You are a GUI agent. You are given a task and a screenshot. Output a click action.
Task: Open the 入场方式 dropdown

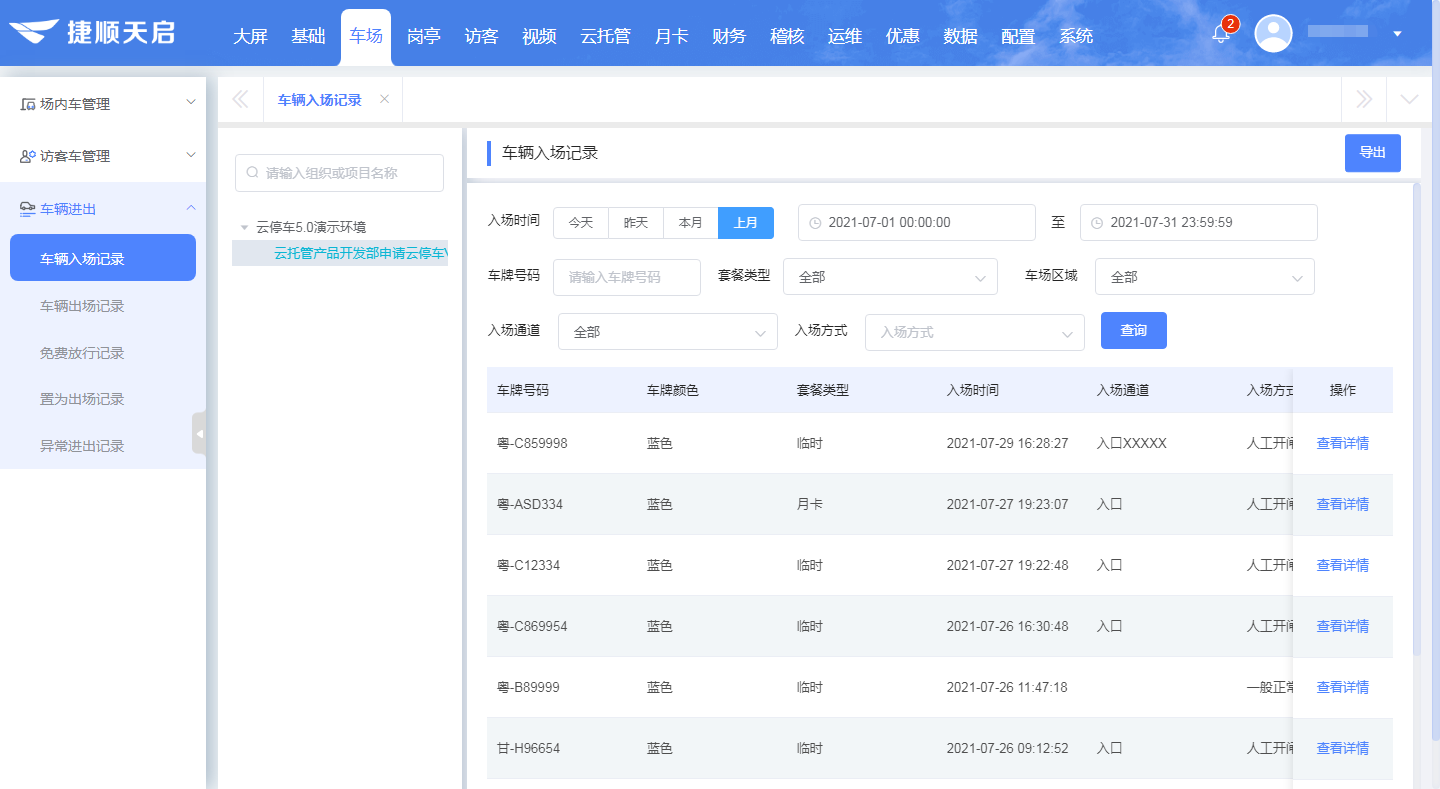pos(975,332)
